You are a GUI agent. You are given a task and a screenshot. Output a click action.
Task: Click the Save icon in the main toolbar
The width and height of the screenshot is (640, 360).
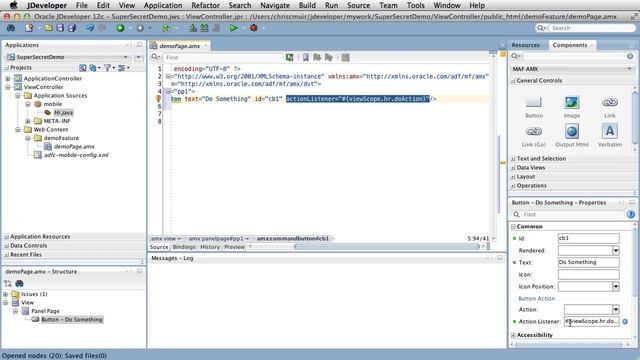pyautogui.click(x=60, y=28)
